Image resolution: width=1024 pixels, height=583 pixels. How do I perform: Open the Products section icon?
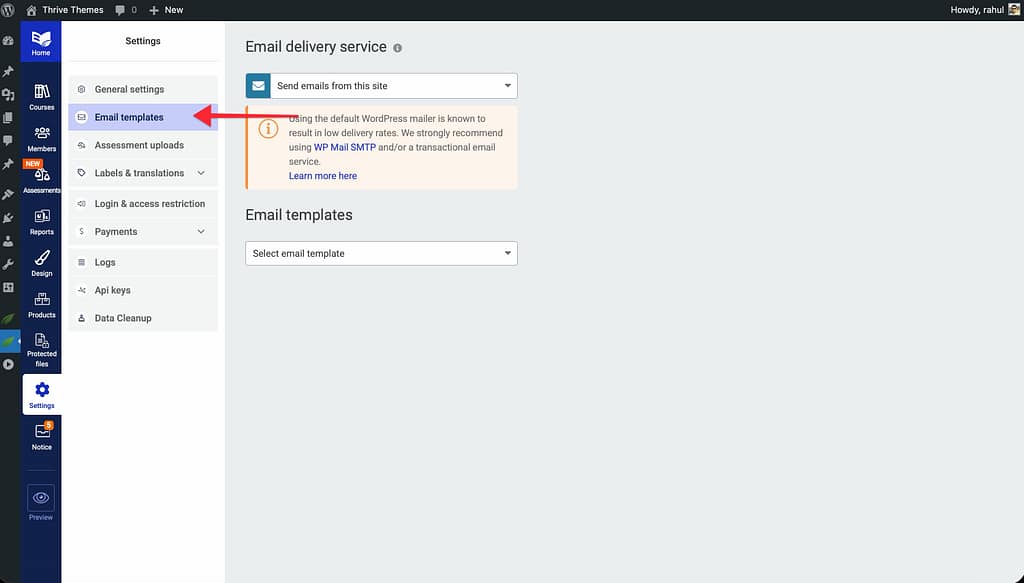point(41,304)
